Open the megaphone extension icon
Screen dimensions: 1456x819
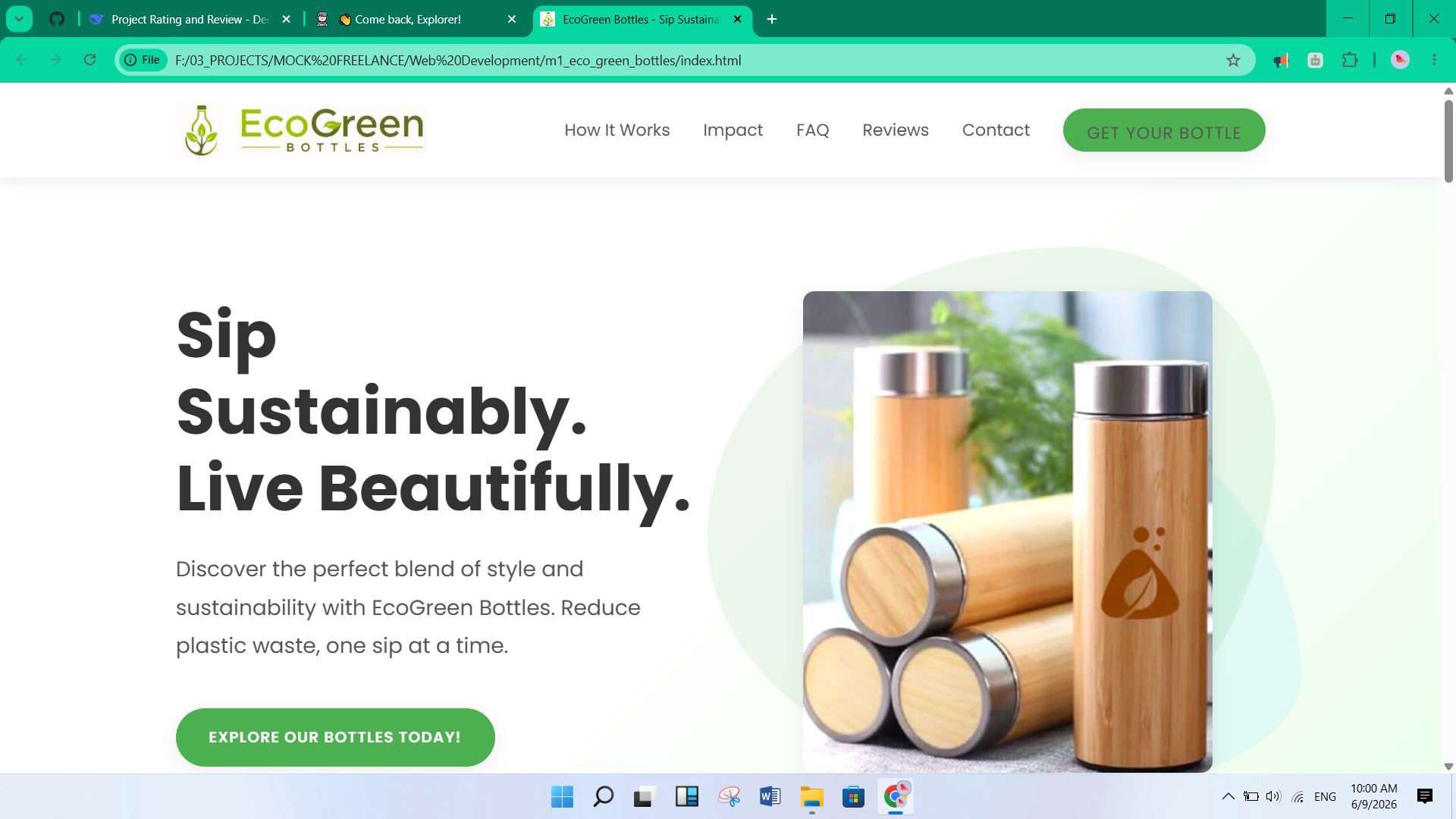click(1281, 60)
